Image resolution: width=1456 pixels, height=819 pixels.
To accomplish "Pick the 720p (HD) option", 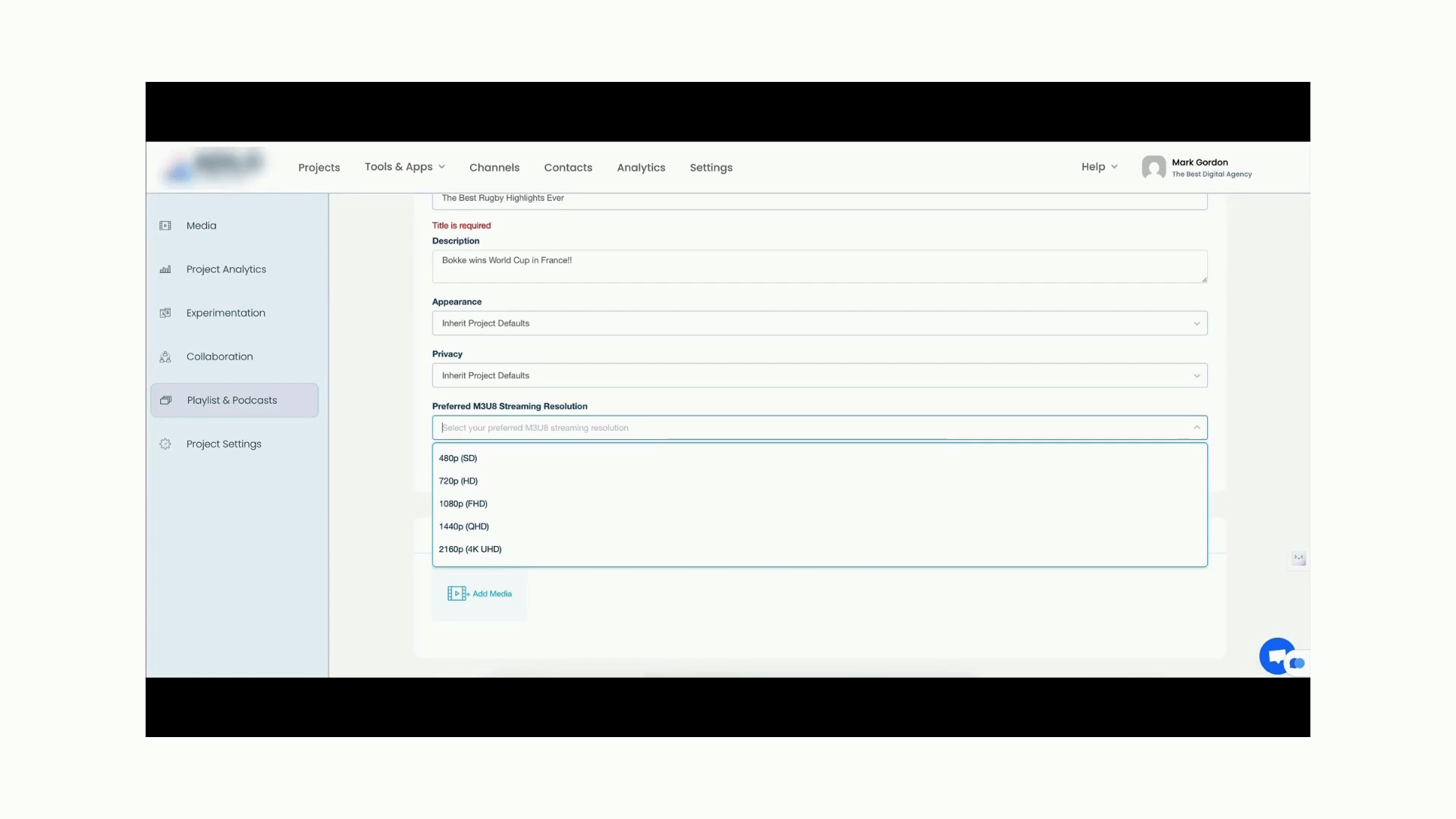I will click(458, 481).
